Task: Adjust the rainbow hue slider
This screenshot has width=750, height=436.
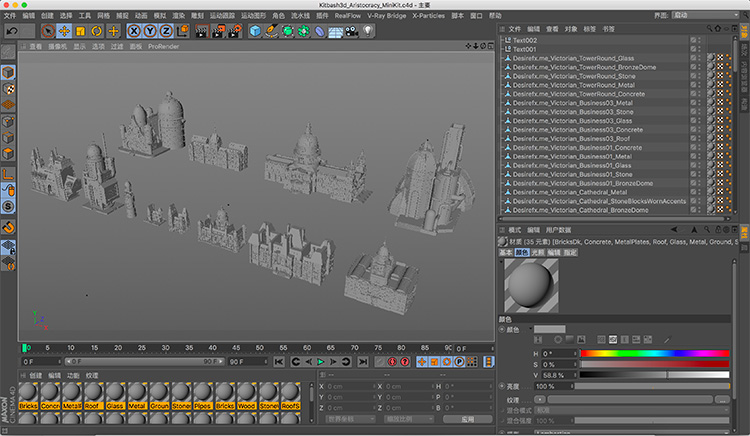Action: (655, 353)
